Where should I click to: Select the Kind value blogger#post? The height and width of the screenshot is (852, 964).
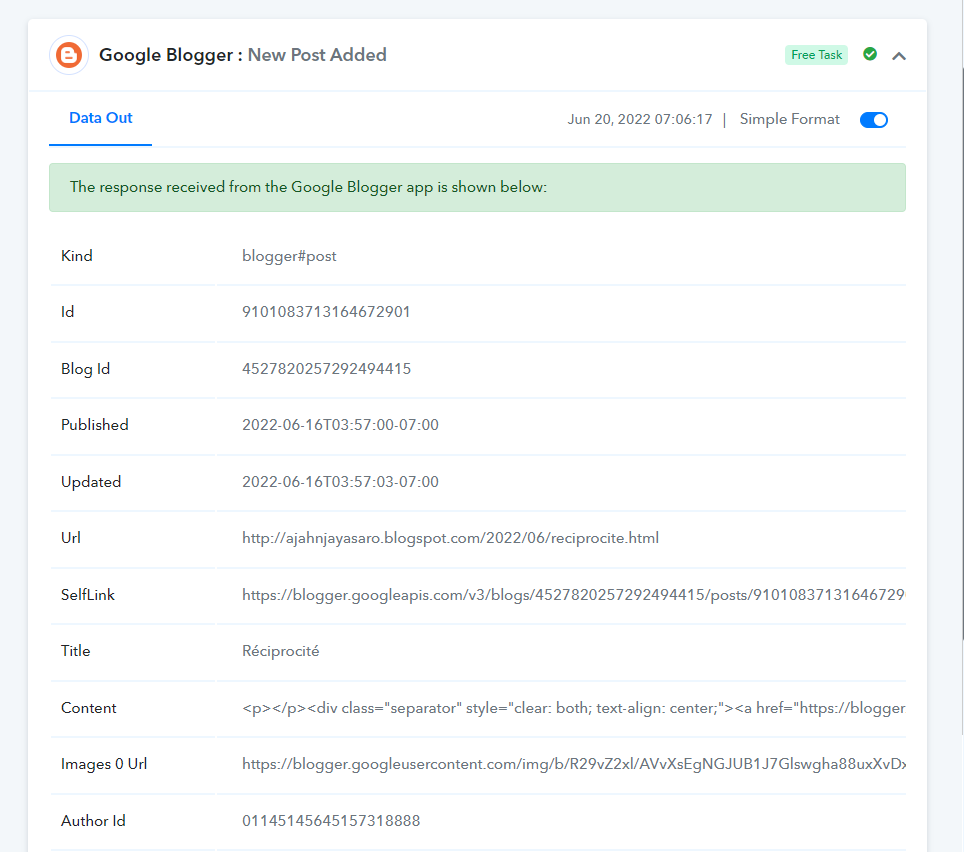click(x=289, y=256)
